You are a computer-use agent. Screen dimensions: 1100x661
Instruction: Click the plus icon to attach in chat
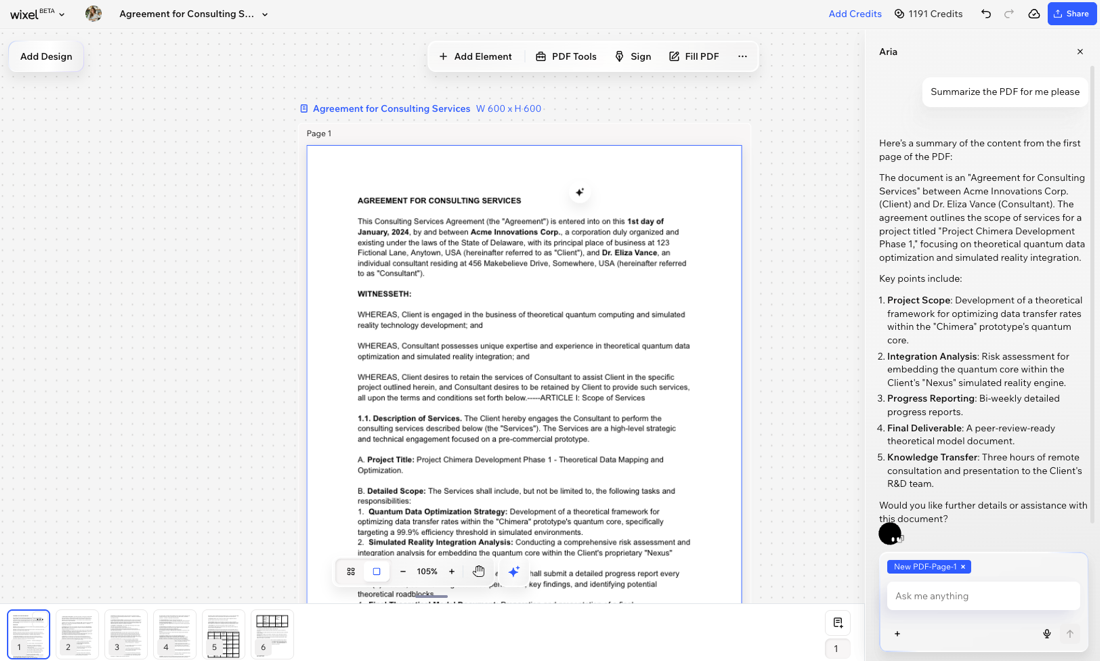point(897,633)
